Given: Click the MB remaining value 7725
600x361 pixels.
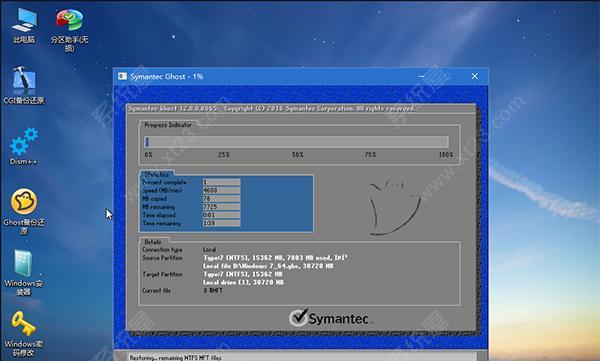Looking at the screenshot, I should point(221,207).
